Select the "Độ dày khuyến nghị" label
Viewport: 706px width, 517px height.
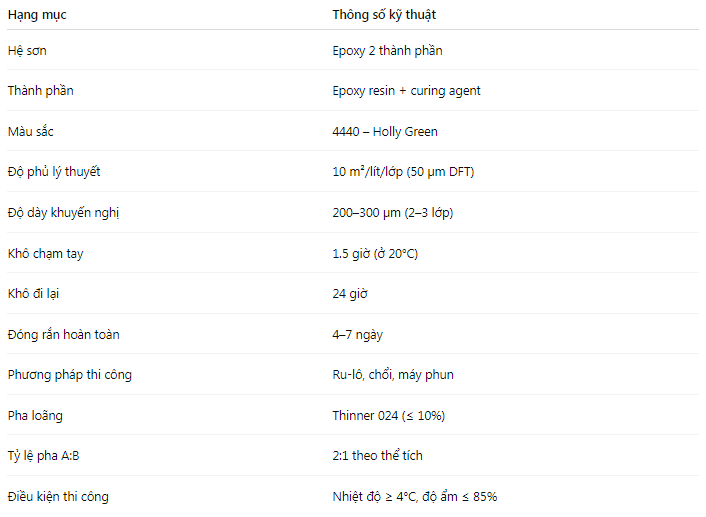[x=63, y=213]
